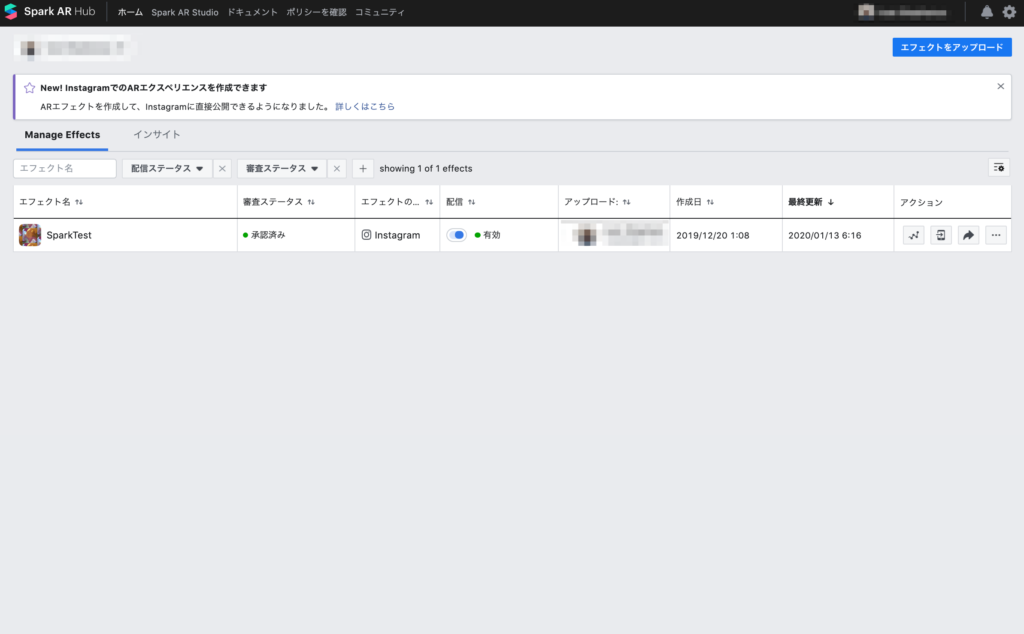Open the settings gear

click(x=1009, y=12)
